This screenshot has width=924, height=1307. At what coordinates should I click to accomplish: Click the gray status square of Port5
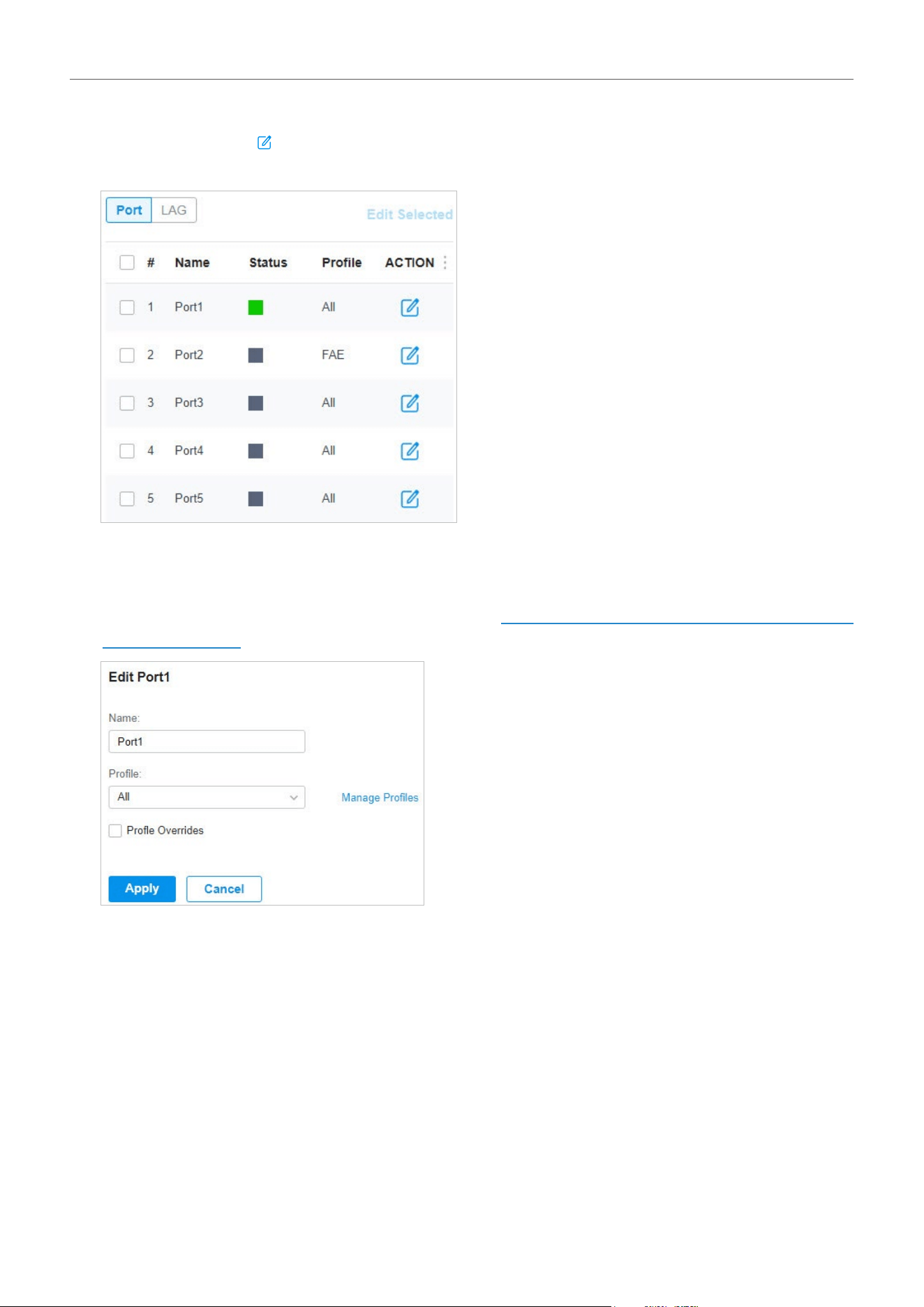point(256,499)
